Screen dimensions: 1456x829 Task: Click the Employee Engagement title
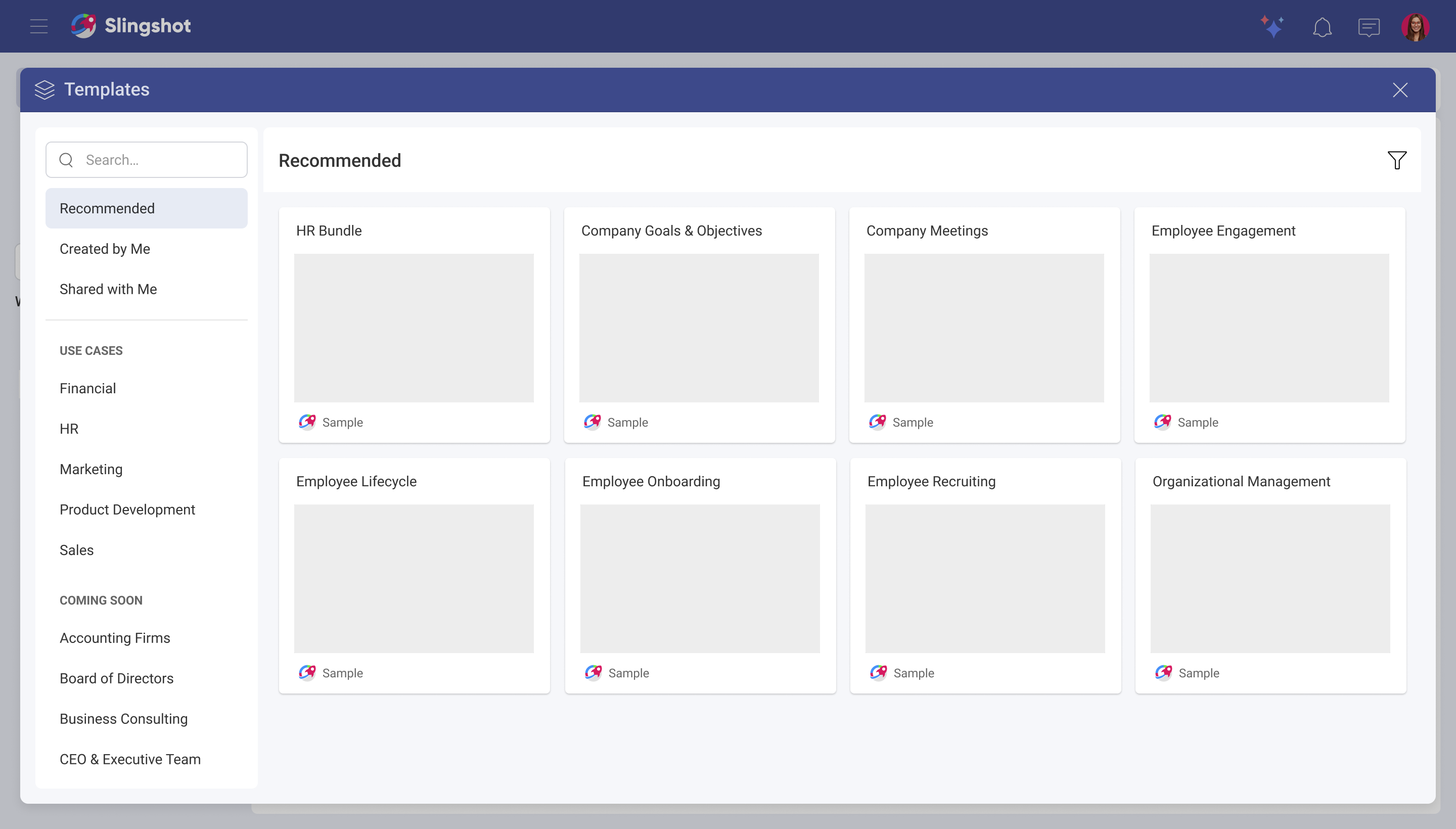pyautogui.click(x=1223, y=231)
